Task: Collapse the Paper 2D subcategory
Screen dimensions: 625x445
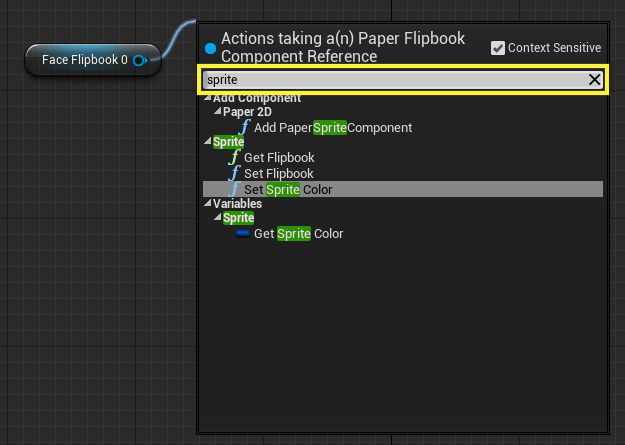Action: coord(218,112)
